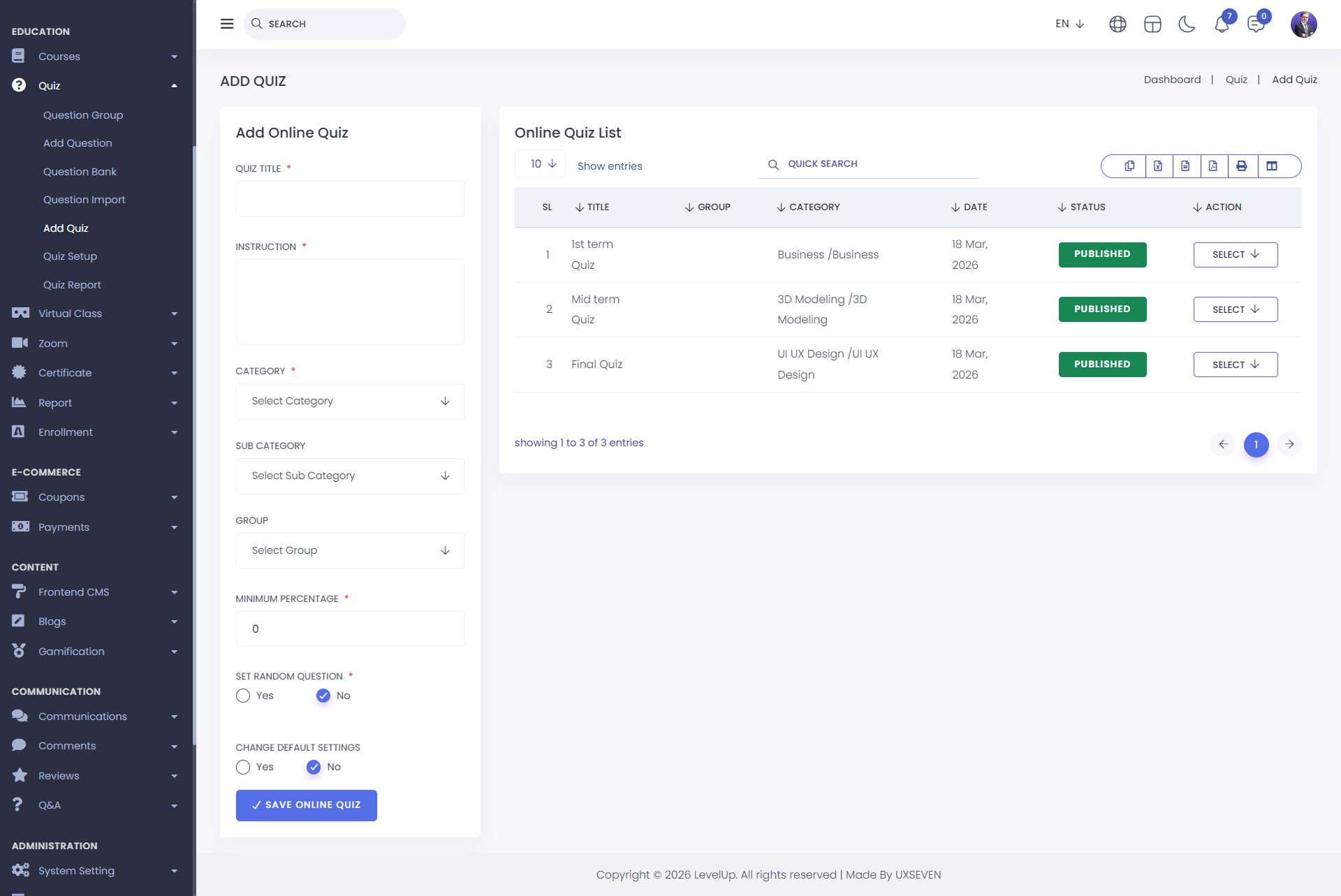Copy the quiz list table to clipboard
The width and height of the screenshot is (1341, 896).
click(x=1129, y=166)
